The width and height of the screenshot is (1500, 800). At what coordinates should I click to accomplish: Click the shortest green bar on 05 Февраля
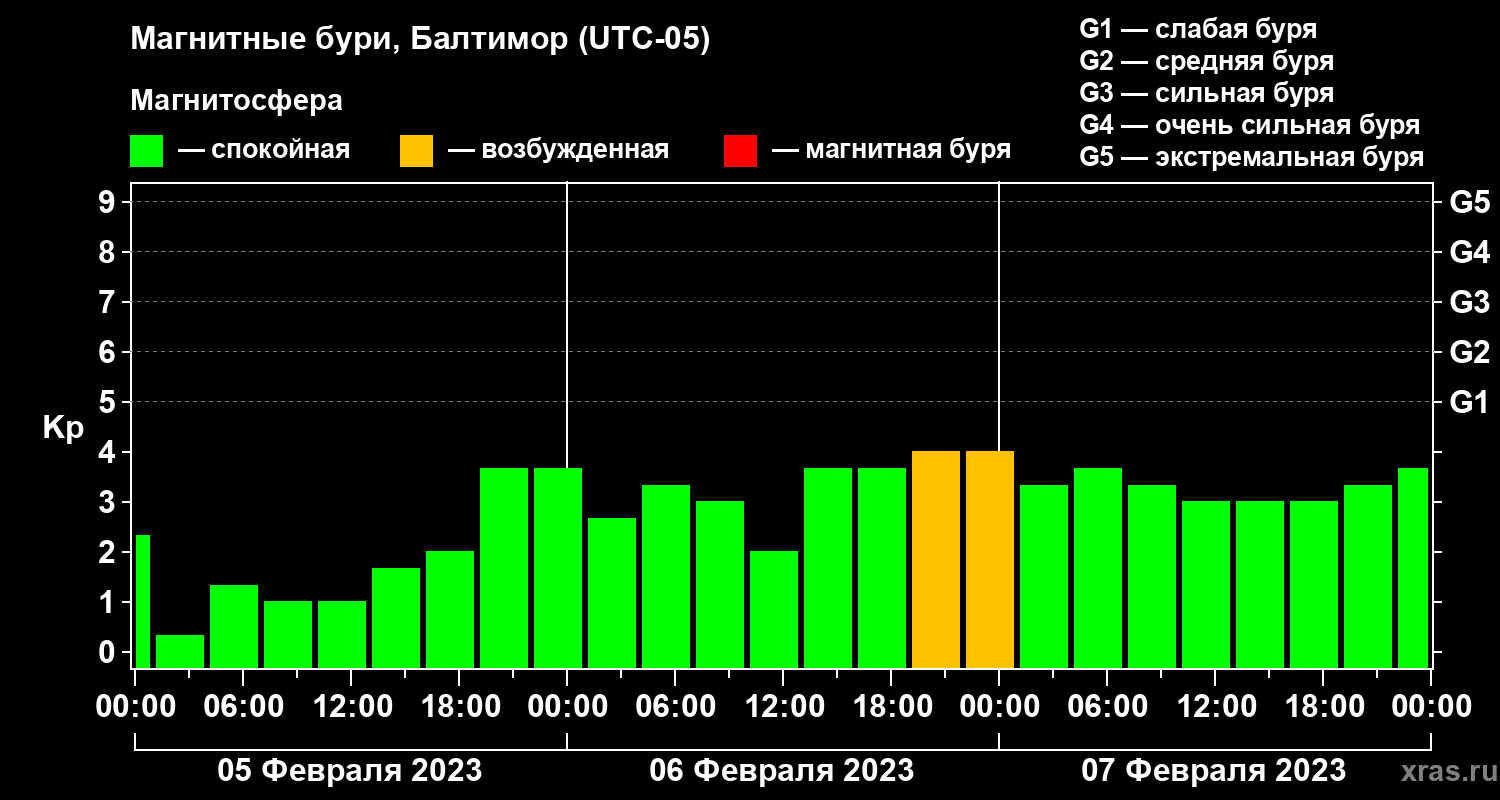click(180, 651)
